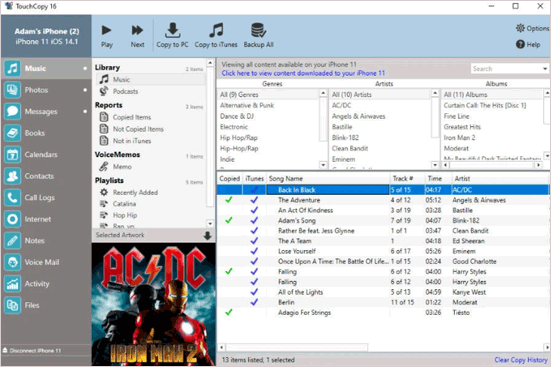Image resolution: width=551 pixels, height=367 pixels.
Task: Select Angels & Airwaves in Artists list
Action: coord(358,116)
